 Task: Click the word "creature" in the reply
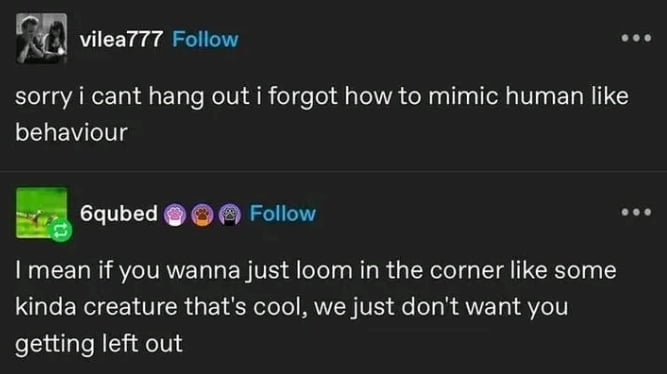[130, 307]
